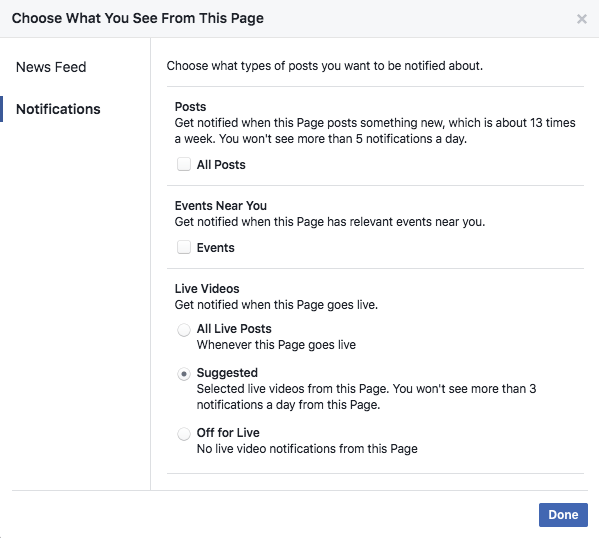
Task: Click "No live video notifications" description text
Action: coord(307,449)
